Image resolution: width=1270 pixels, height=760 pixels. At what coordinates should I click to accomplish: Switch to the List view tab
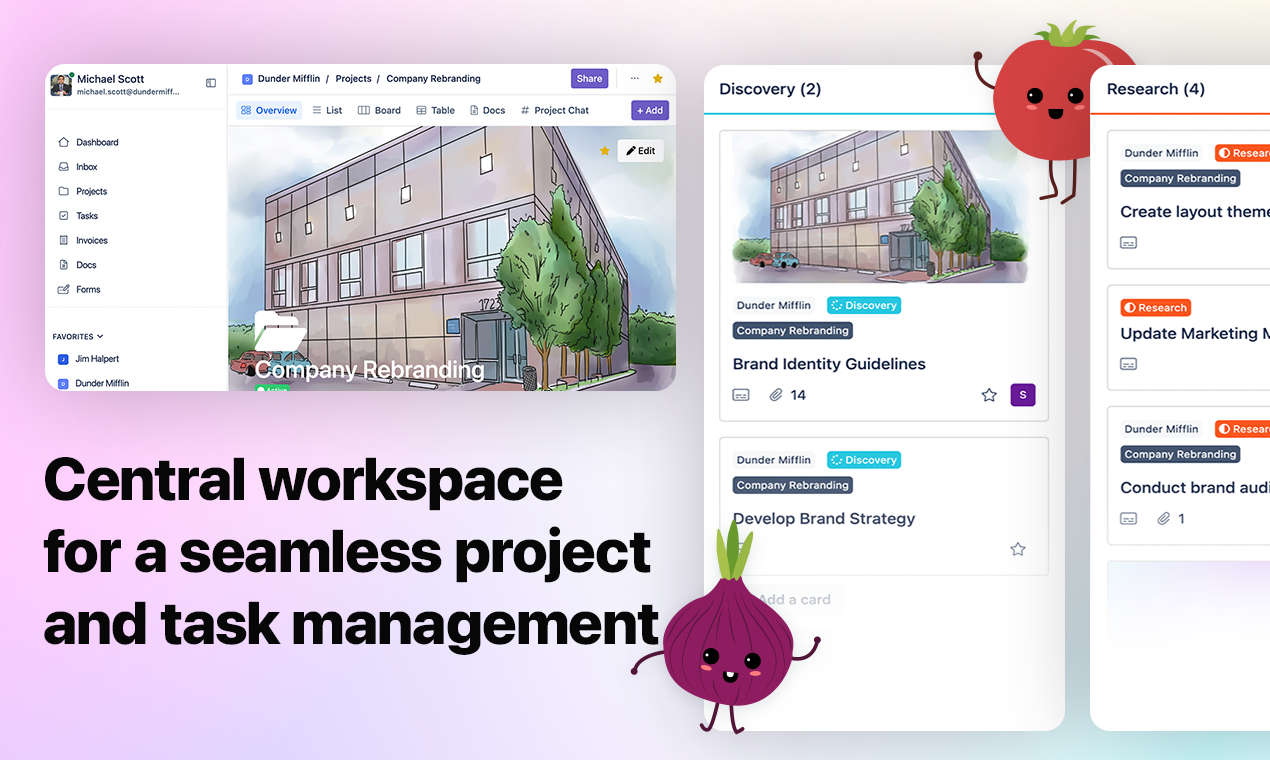coord(327,110)
